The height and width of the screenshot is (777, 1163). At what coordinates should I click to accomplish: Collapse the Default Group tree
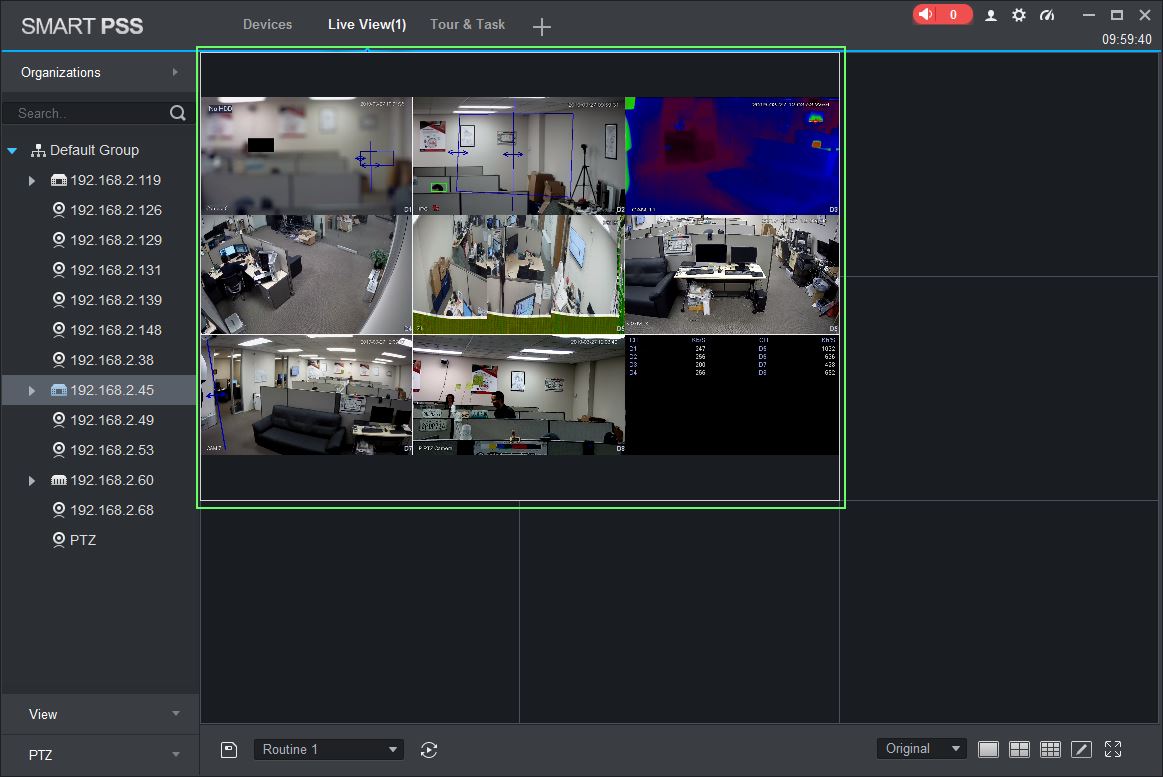tap(13, 151)
